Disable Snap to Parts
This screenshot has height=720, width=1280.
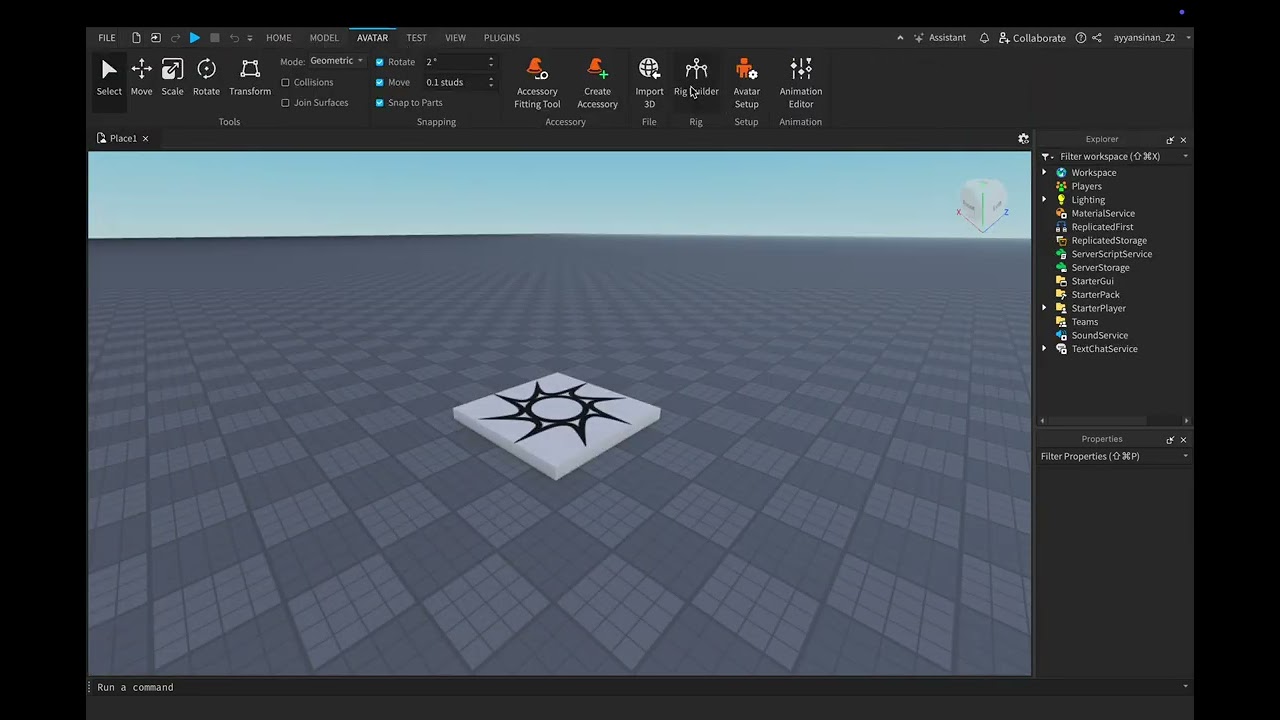coord(380,102)
